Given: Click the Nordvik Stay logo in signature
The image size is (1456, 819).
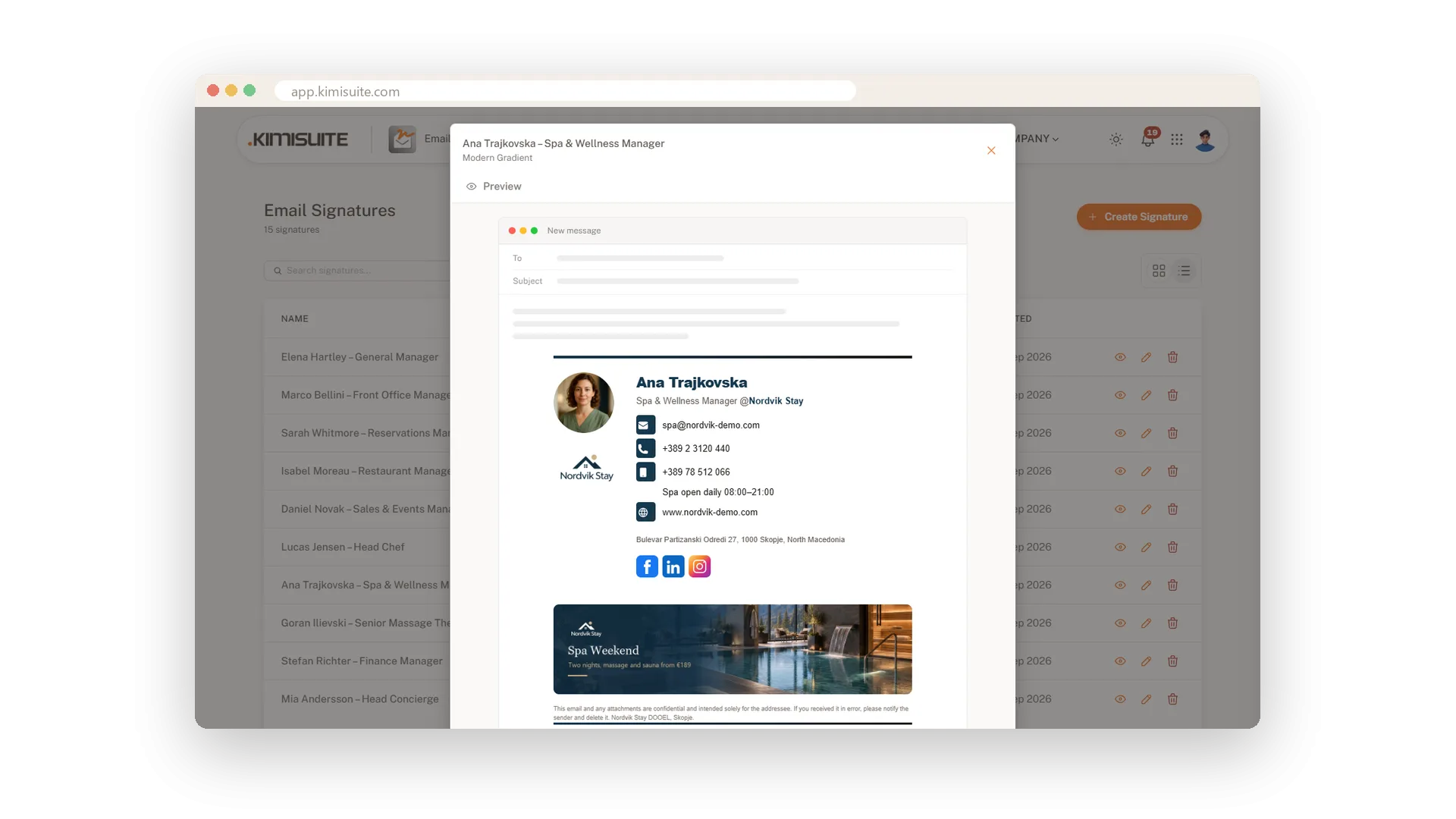Looking at the screenshot, I should click(x=586, y=468).
